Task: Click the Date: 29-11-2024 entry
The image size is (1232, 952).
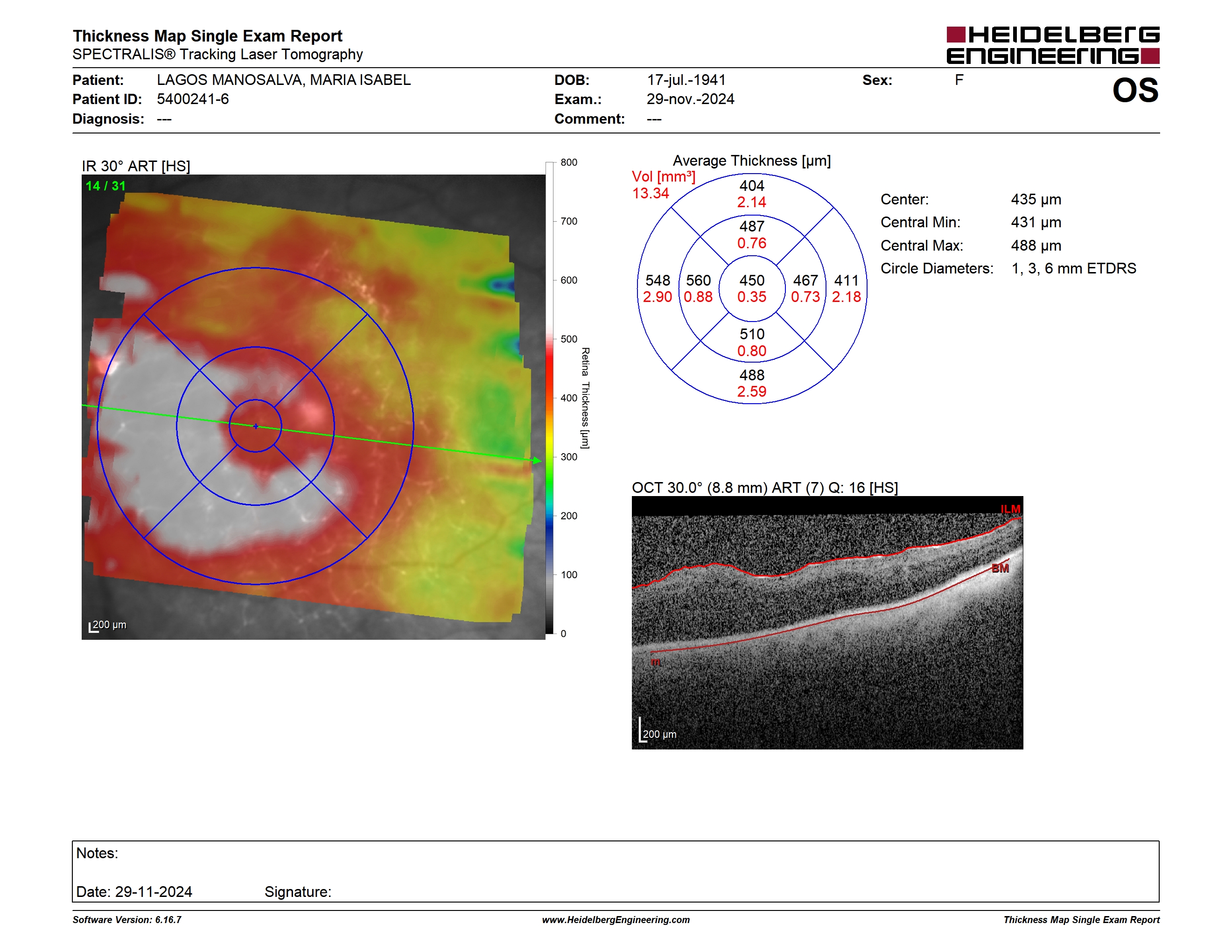Action: pos(134,892)
